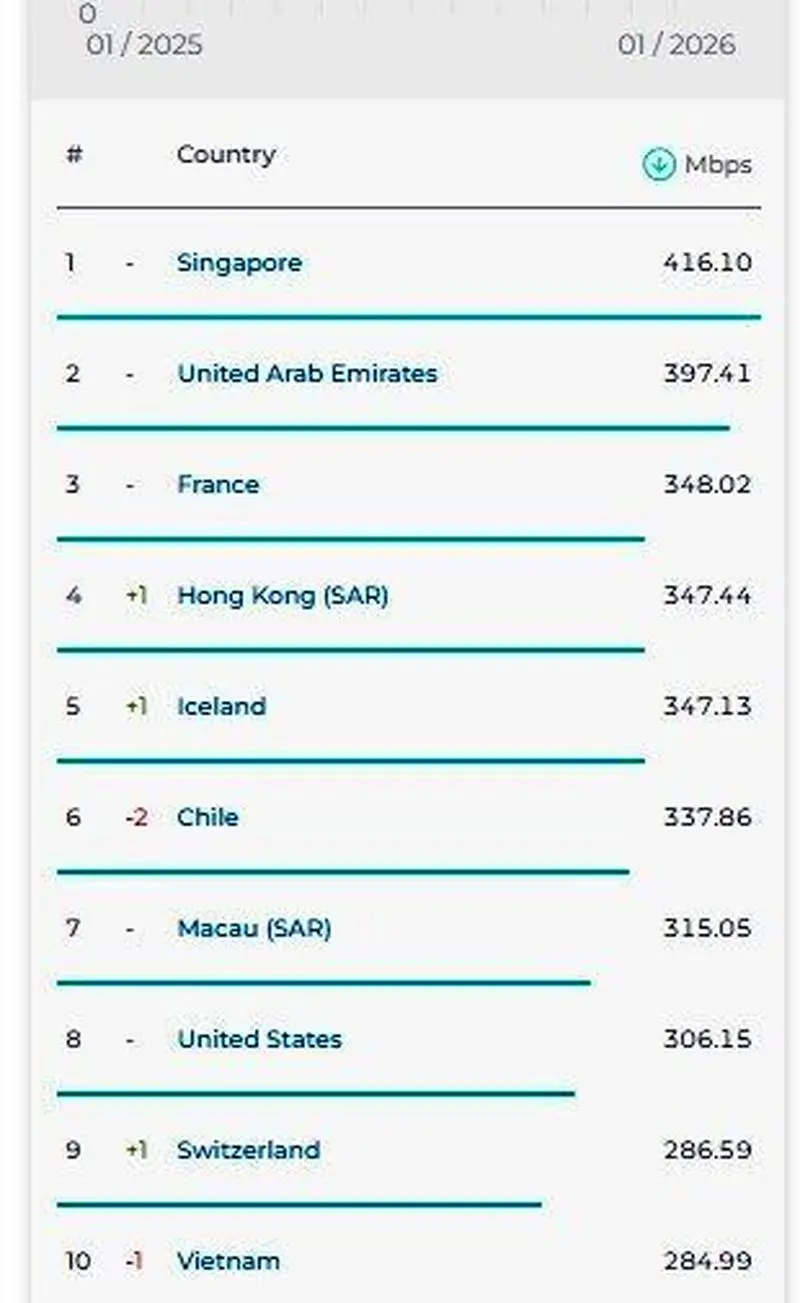Click the speed bar under Singapore
Image resolution: width=800 pixels, height=1303 pixels.
tap(408, 318)
